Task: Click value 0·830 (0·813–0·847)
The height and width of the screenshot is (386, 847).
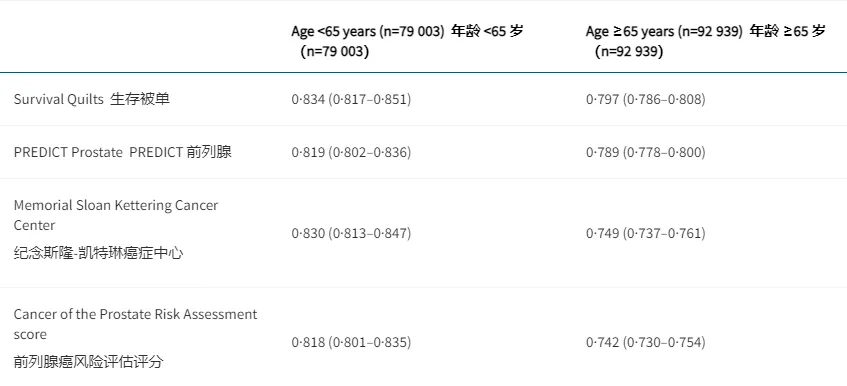Action: [x=351, y=233]
